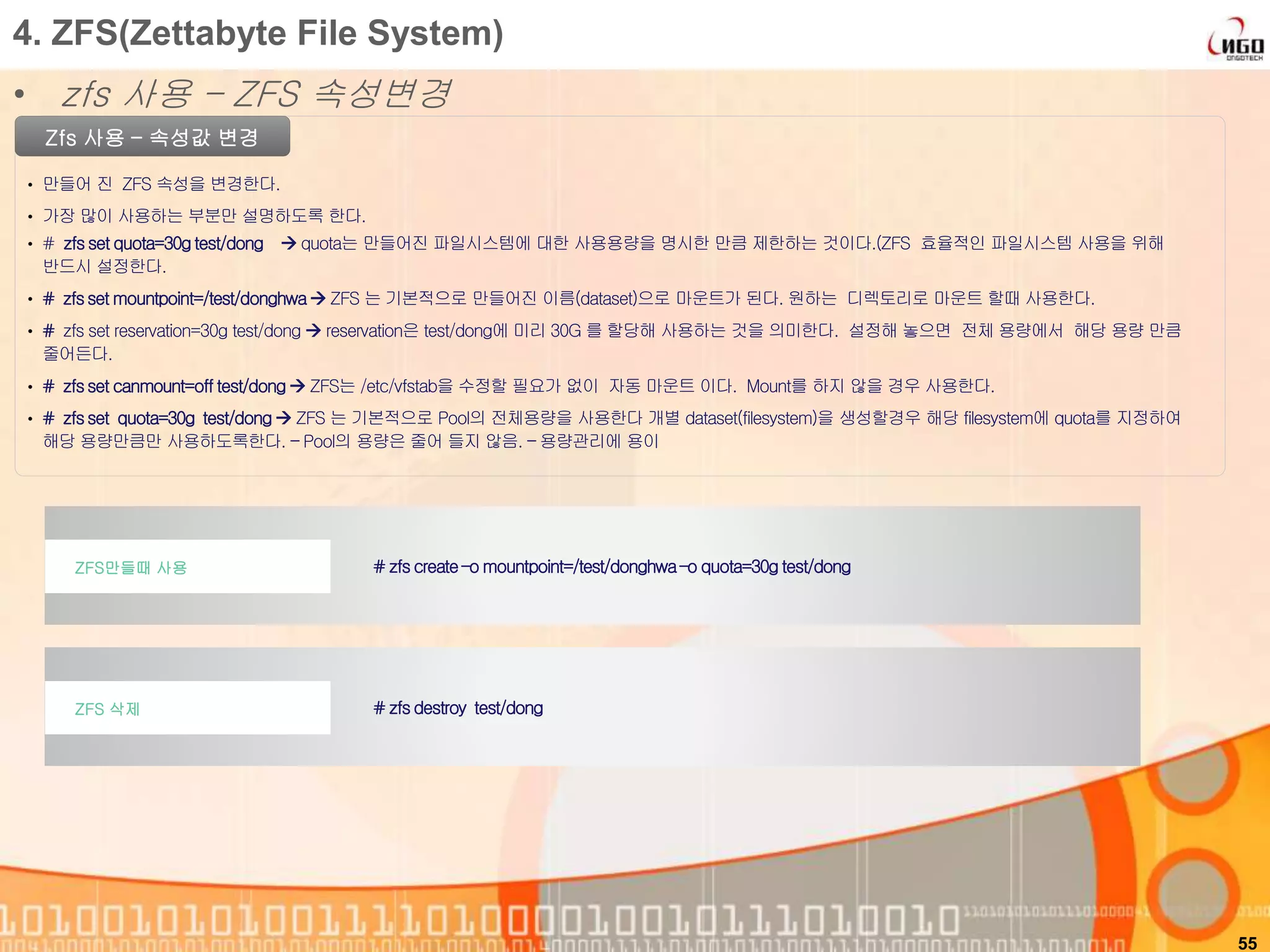Click the slide page number 55
Viewport: 1270px width, 952px height.
coord(1248,943)
